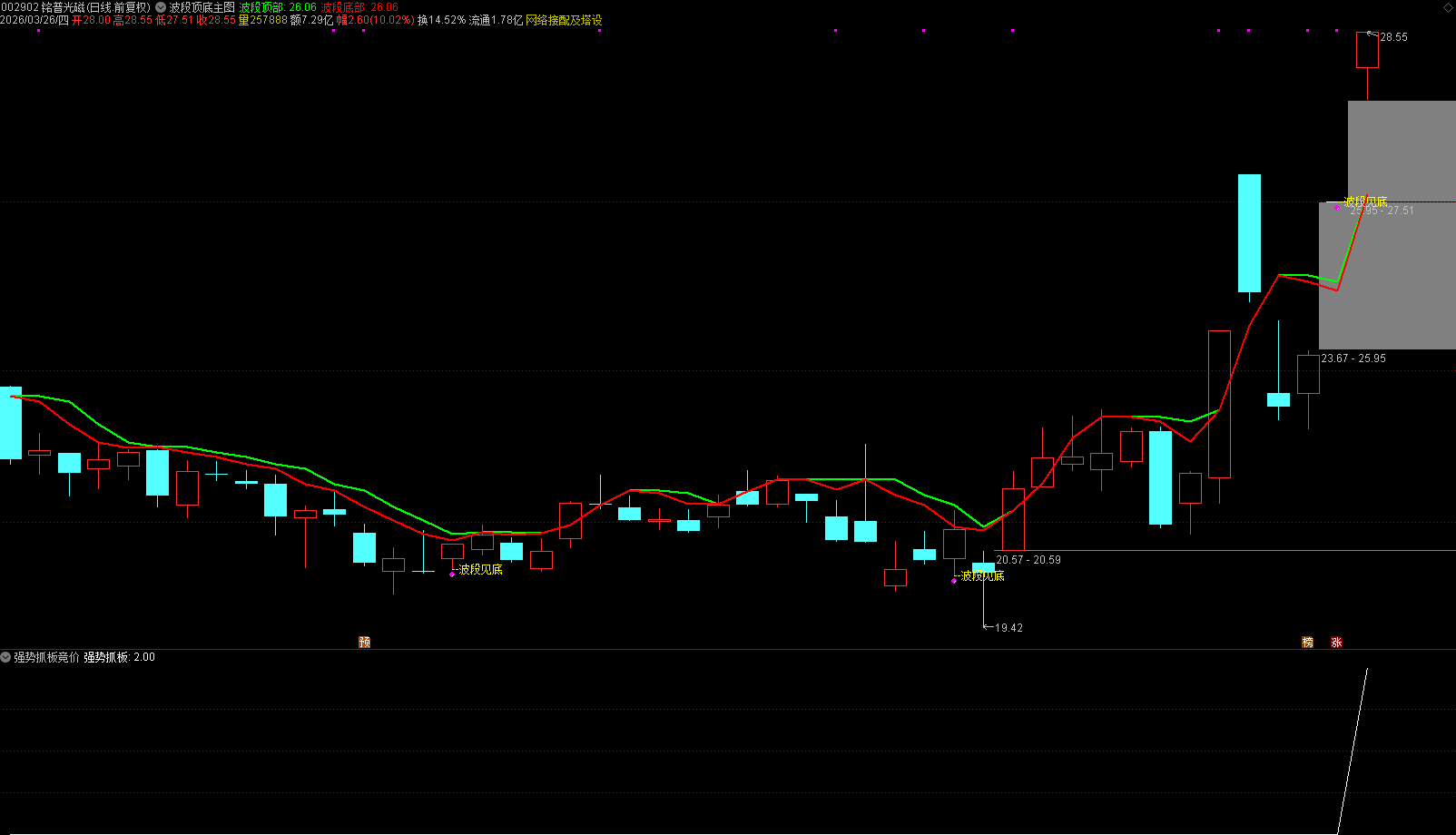
Task: Click the 强势抓板: 2.00 value
Action: pos(119,657)
